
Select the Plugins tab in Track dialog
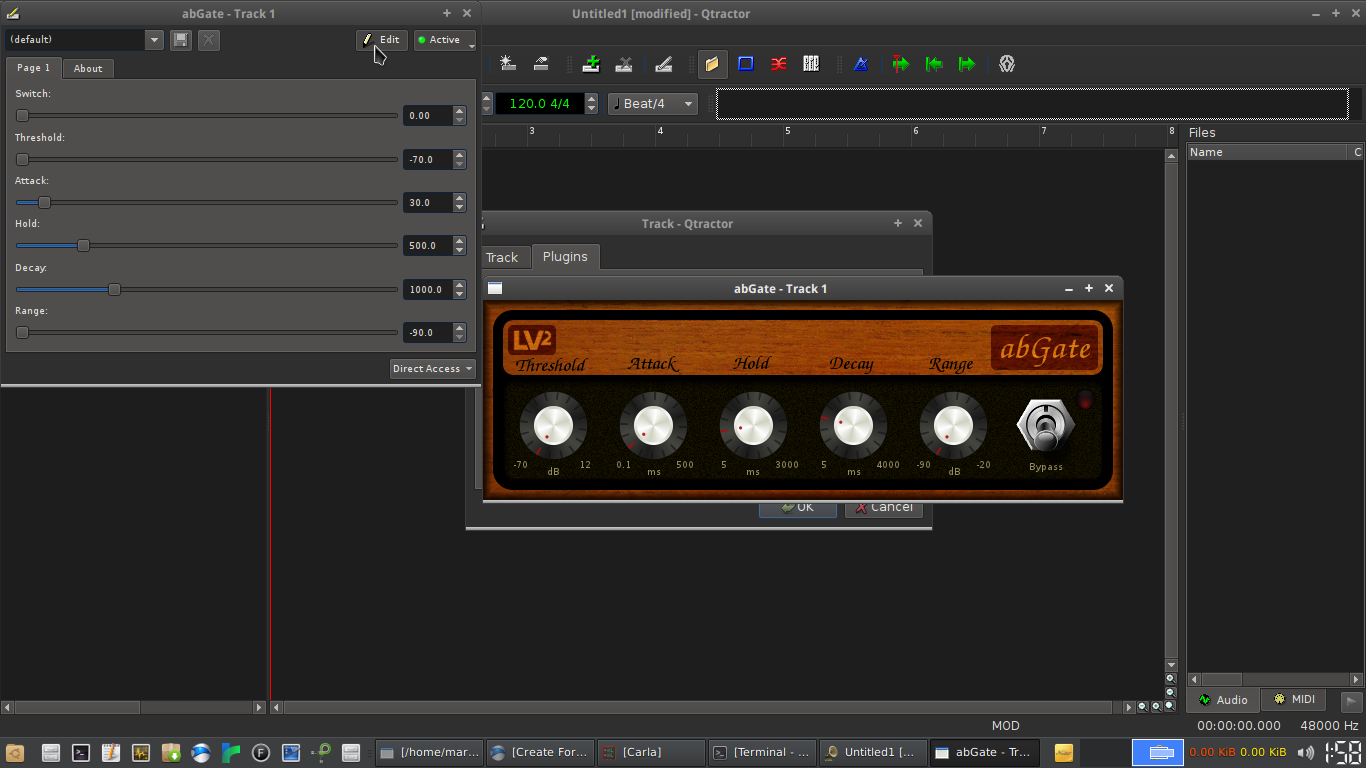[565, 257]
